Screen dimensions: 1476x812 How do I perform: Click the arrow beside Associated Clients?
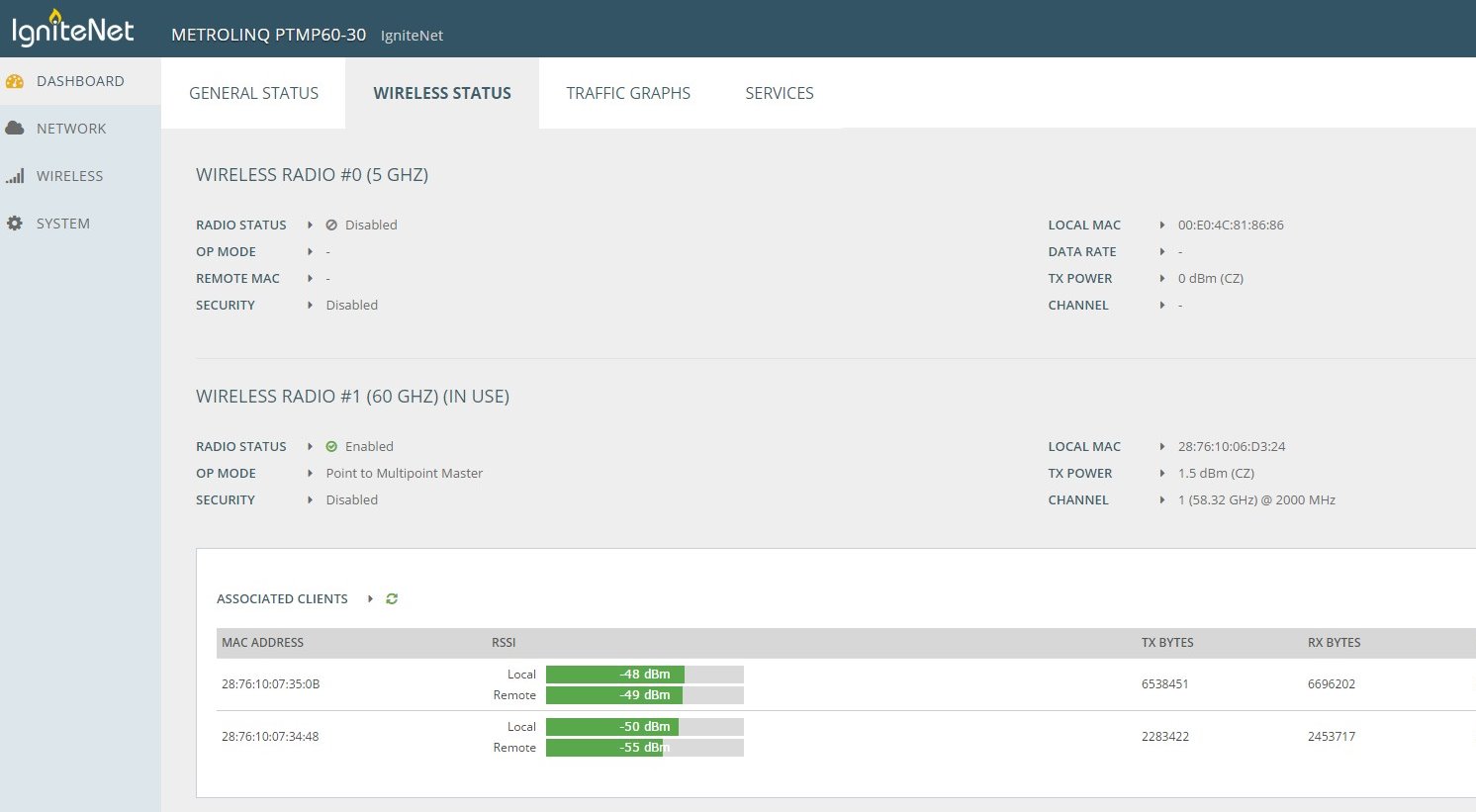coord(370,598)
